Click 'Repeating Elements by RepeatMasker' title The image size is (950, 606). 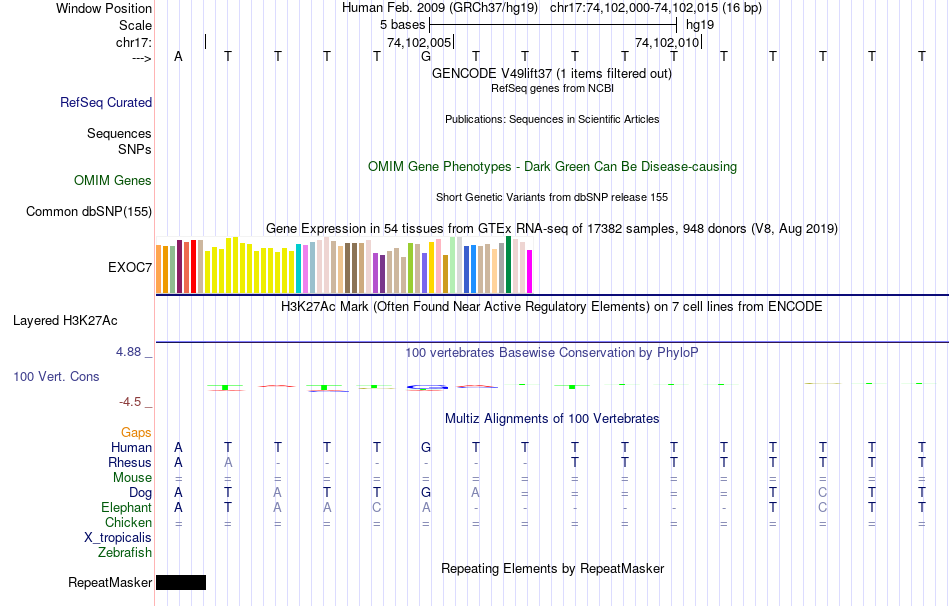(x=552, y=568)
